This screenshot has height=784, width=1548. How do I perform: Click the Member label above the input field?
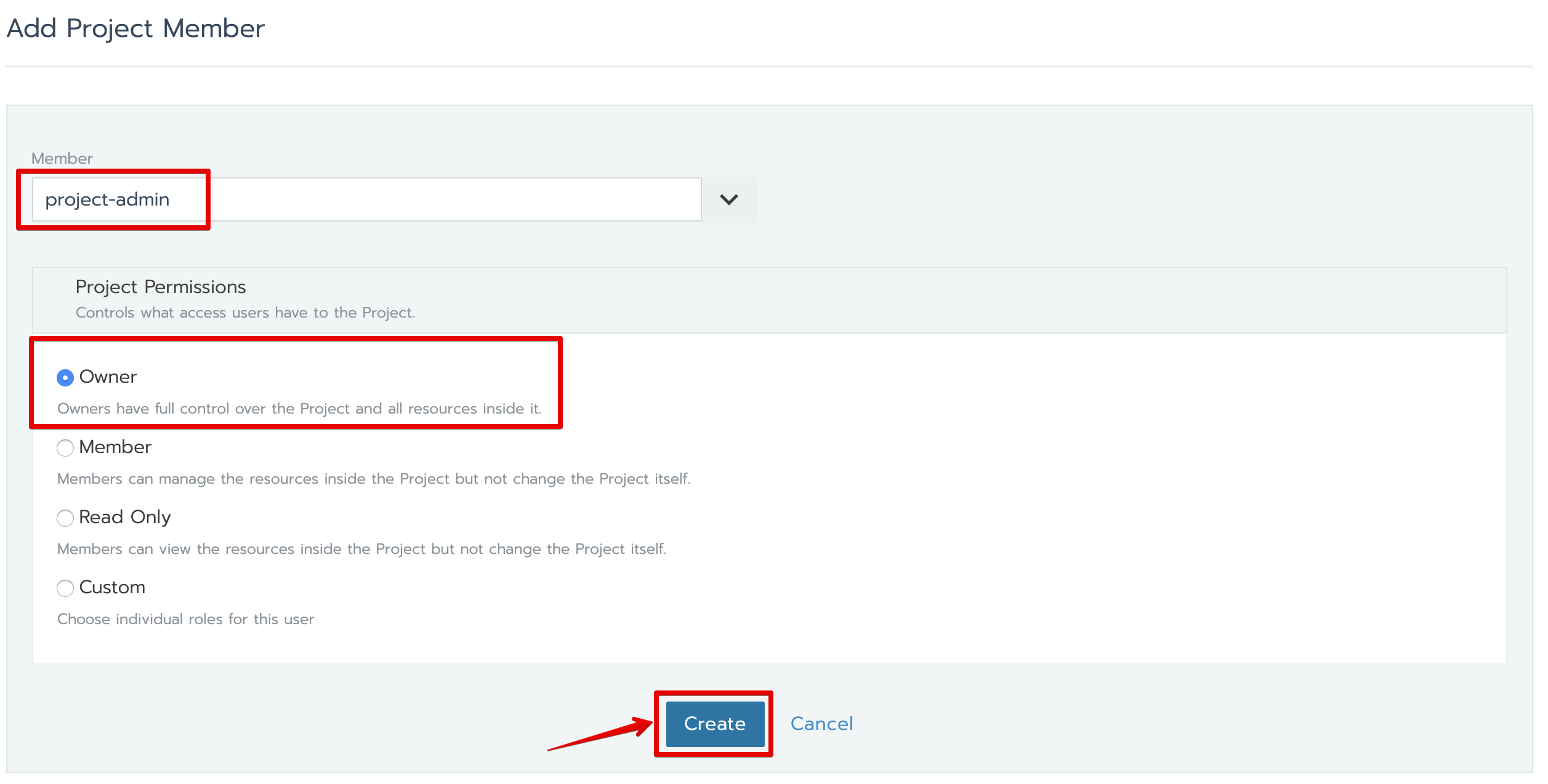(62, 158)
